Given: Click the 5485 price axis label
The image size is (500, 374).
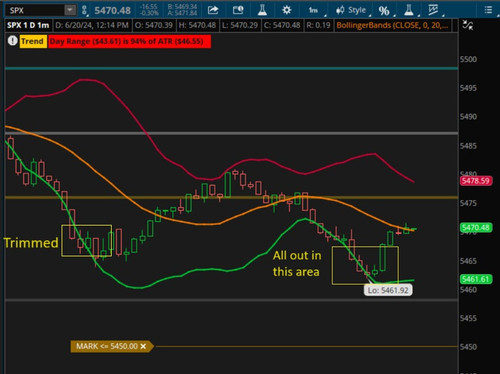Looking at the screenshot, I should tap(468, 146).
